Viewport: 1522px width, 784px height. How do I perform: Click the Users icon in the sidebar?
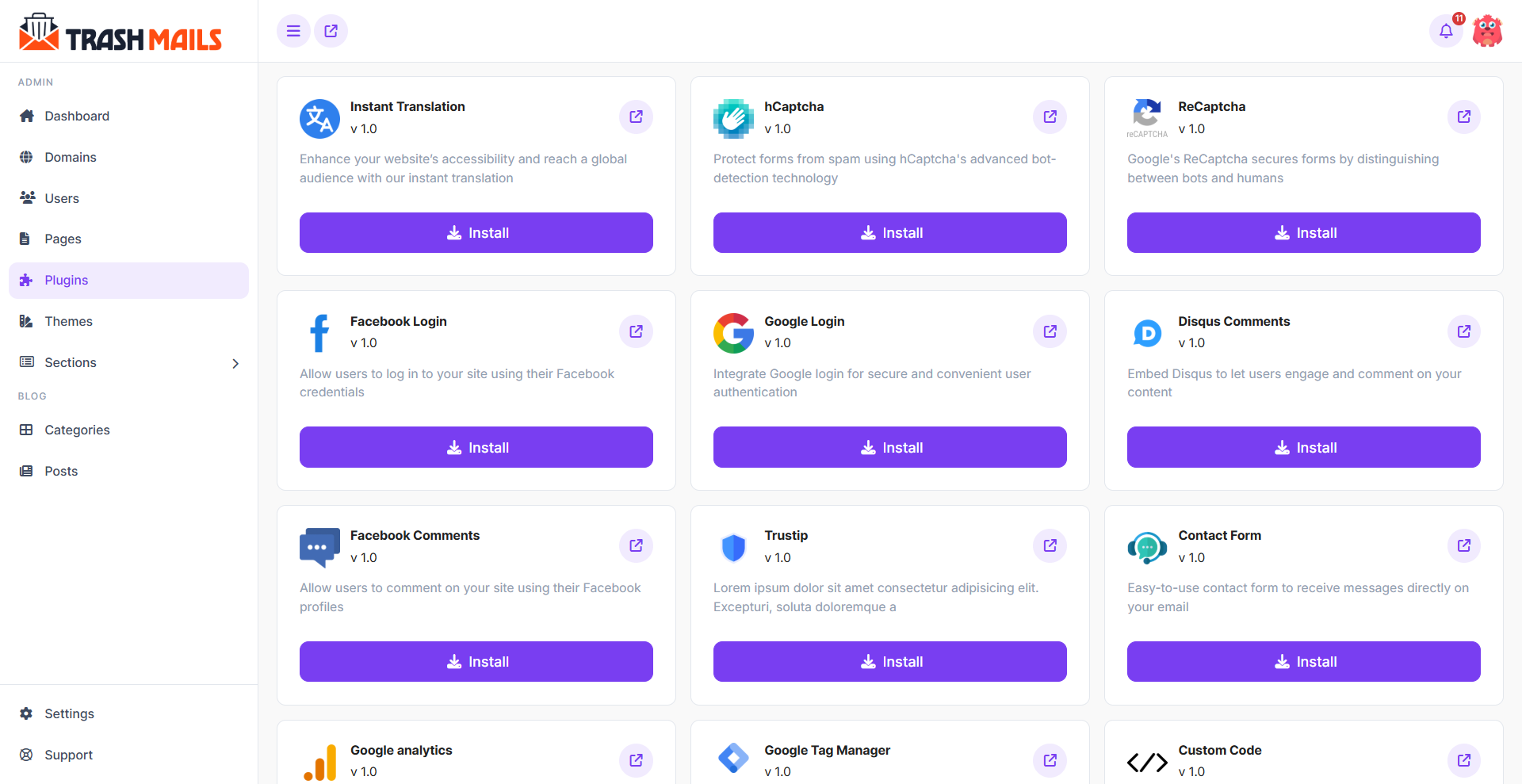[x=27, y=198]
